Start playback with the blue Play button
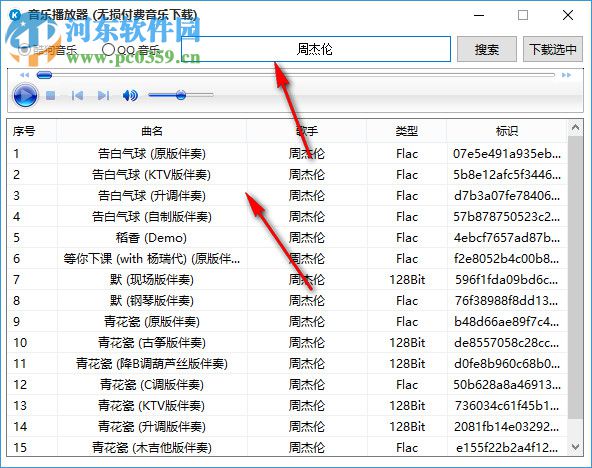The image size is (592, 468). [x=25, y=95]
